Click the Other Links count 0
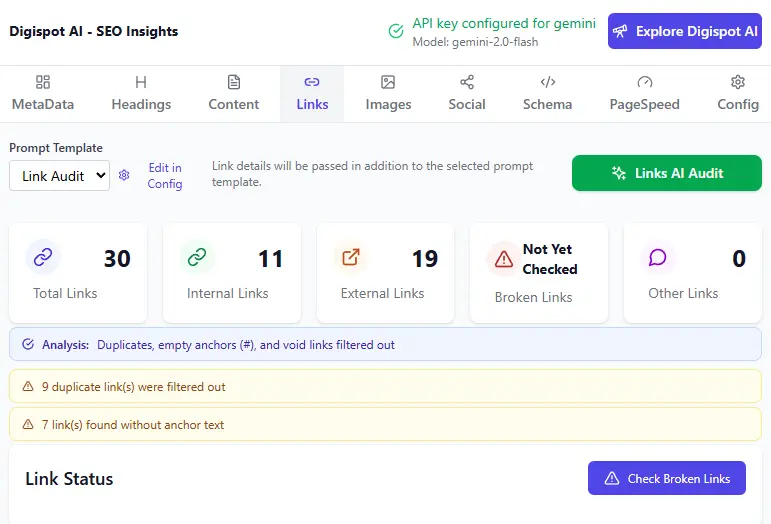The width and height of the screenshot is (771, 524). click(739, 259)
